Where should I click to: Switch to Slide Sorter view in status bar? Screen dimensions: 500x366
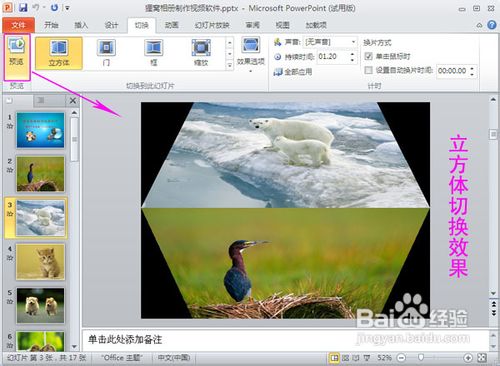click(x=346, y=358)
